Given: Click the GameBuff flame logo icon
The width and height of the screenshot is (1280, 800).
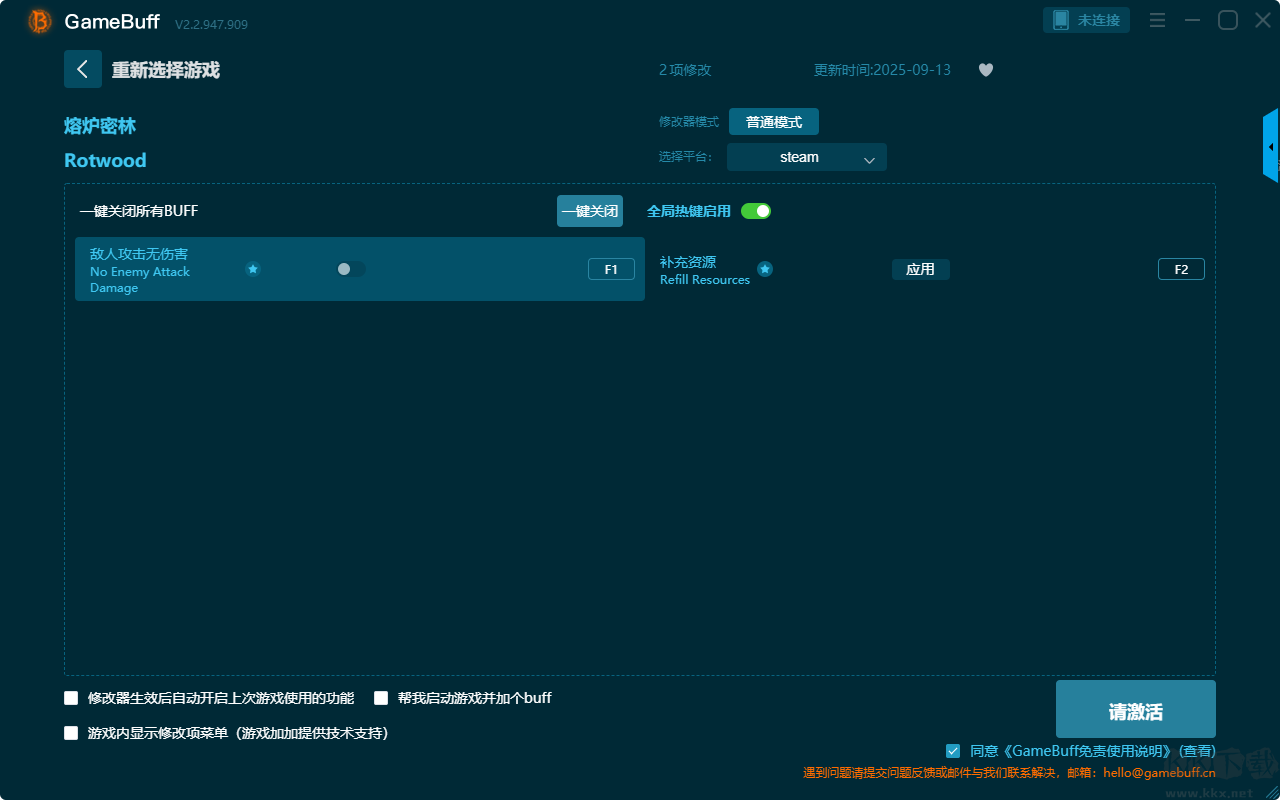Looking at the screenshot, I should [x=40, y=21].
